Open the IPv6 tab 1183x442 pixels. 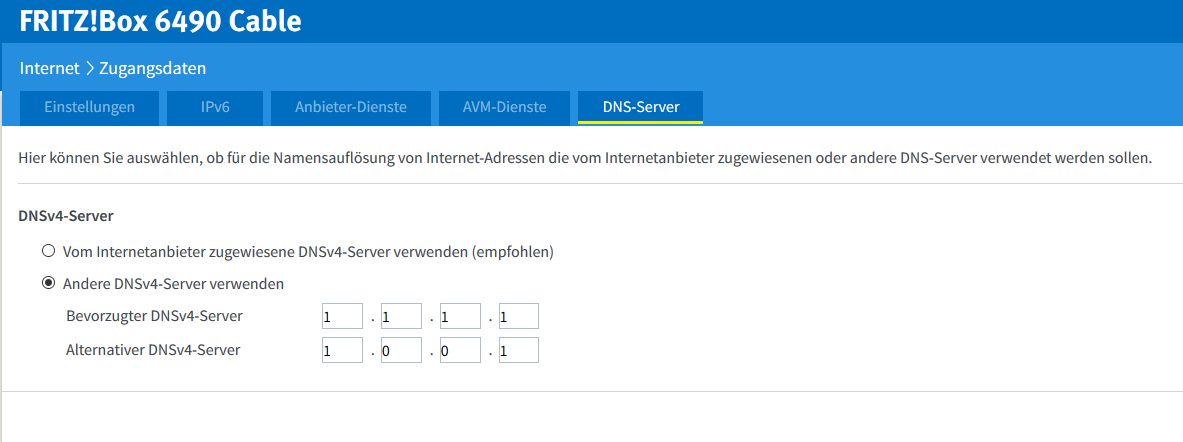coord(215,107)
